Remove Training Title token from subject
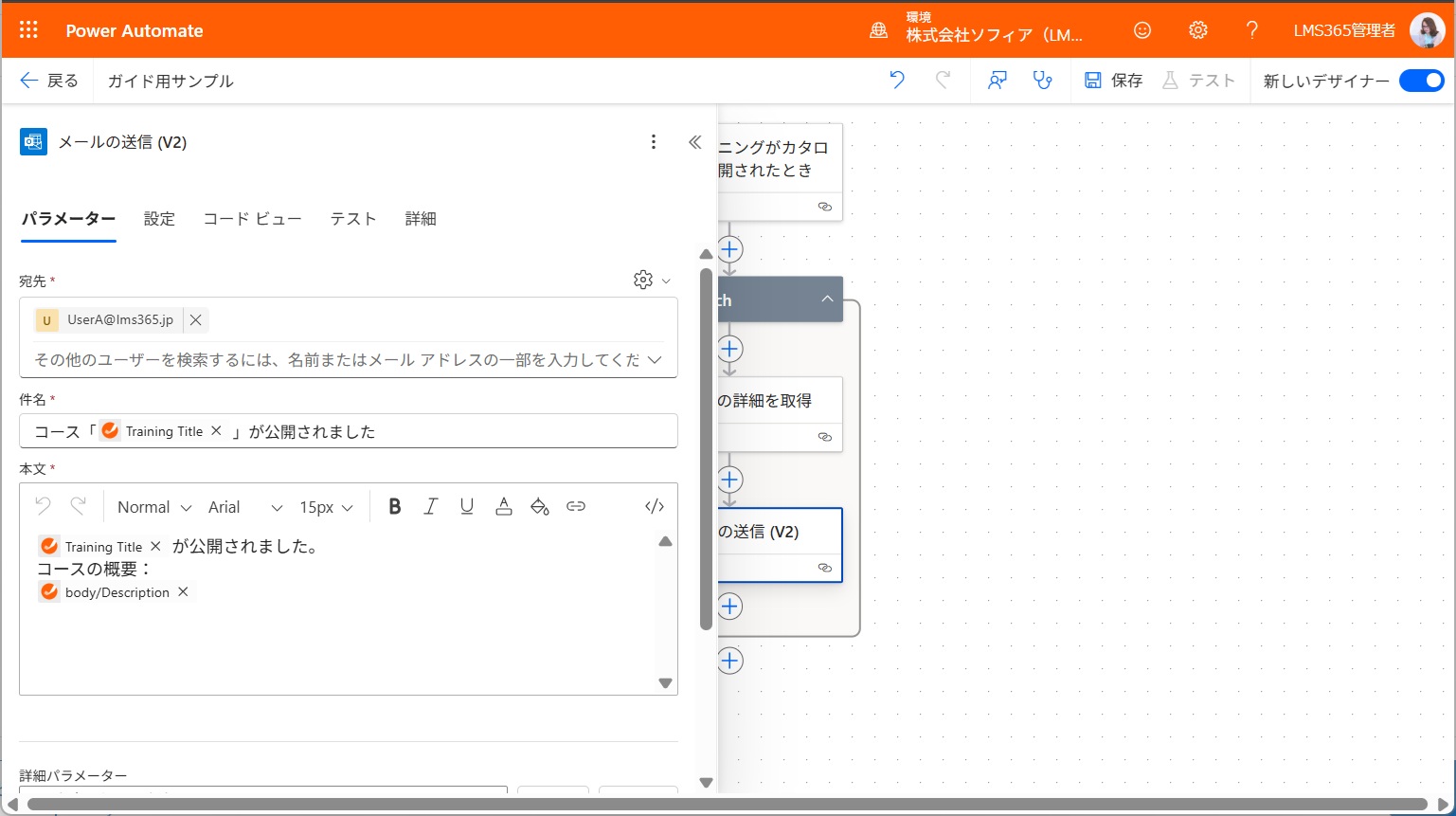The image size is (1456, 816). tap(216, 431)
